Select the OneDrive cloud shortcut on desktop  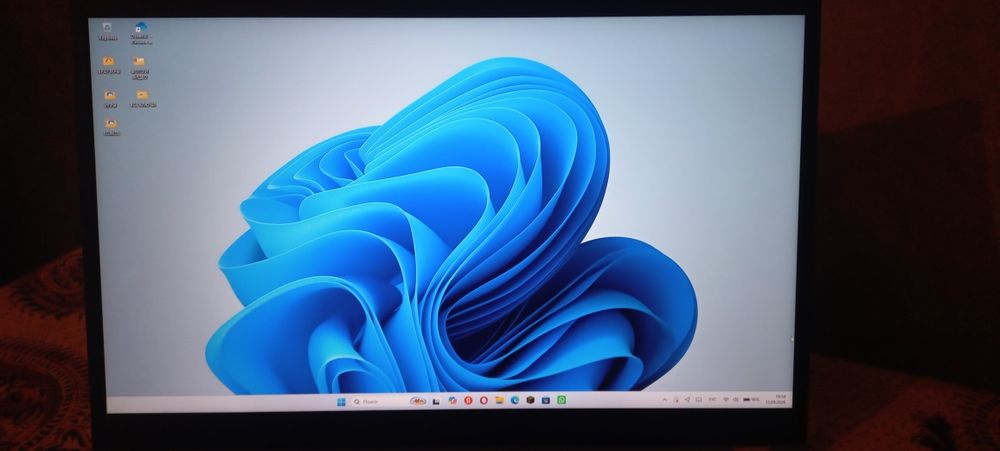click(x=141, y=33)
